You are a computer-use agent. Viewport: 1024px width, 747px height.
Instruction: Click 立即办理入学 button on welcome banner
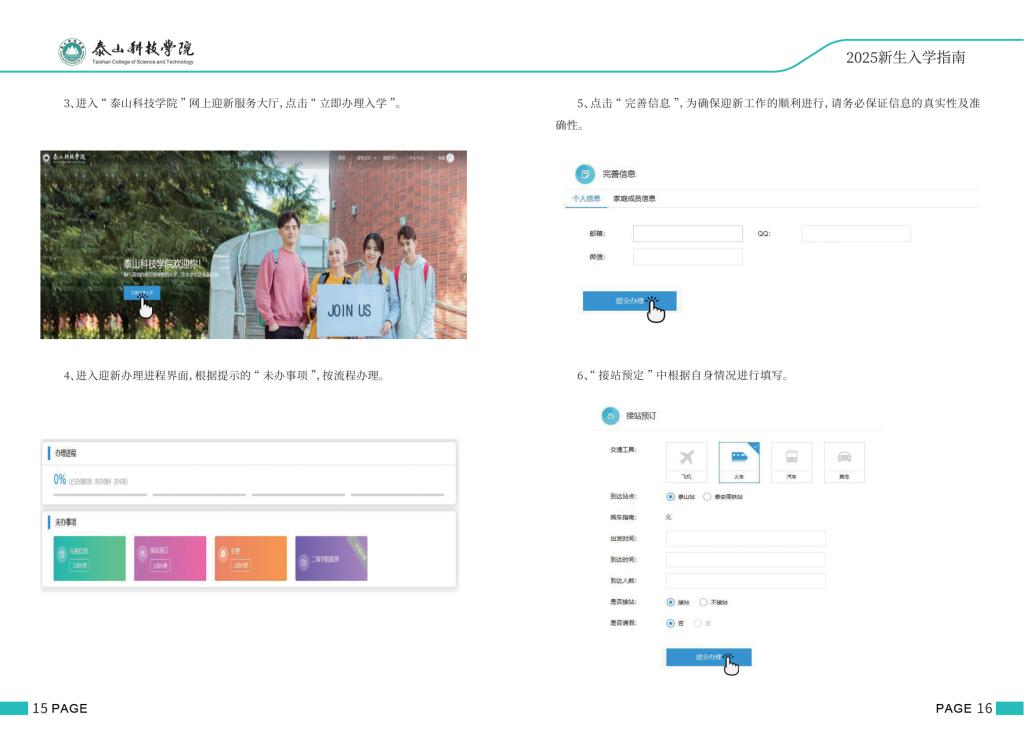point(141,293)
